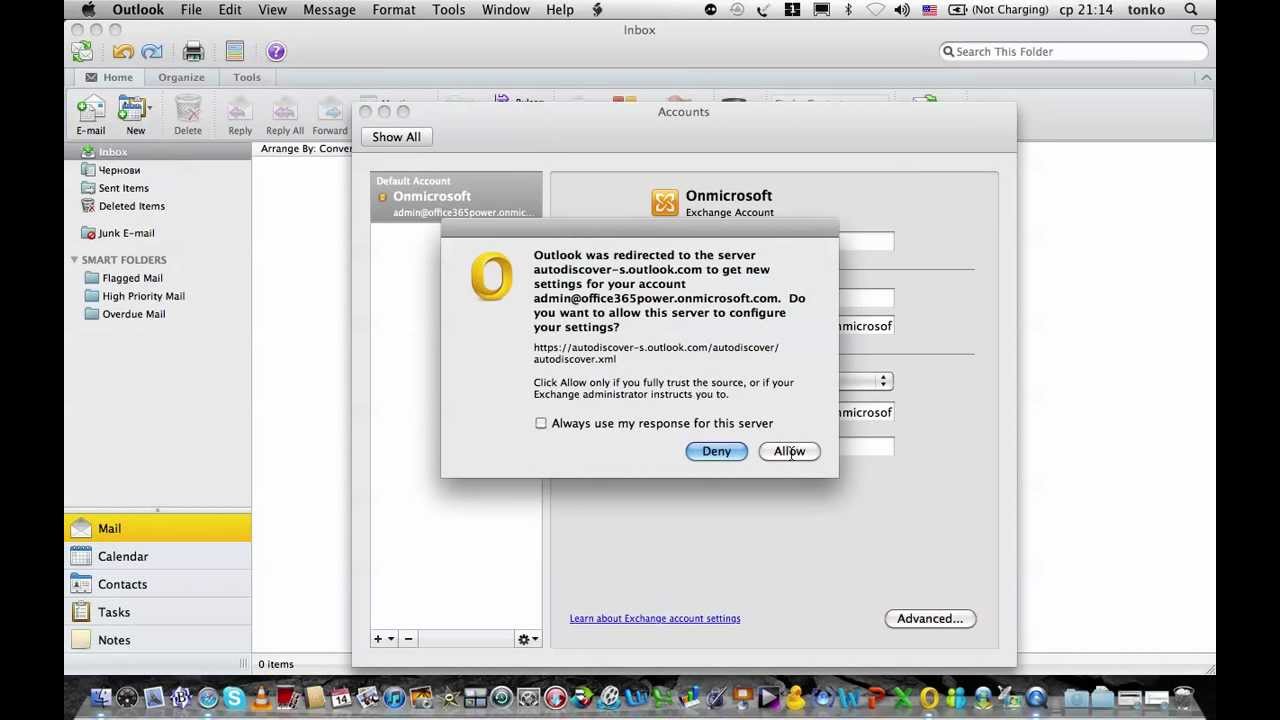The height and width of the screenshot is (720, 1280).
Task: Click the Undo arrow icon
Action: 123,51
